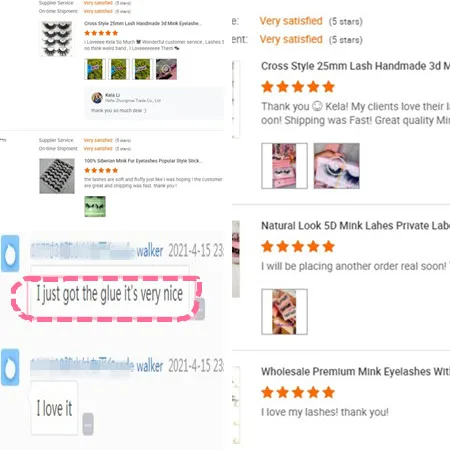Image resolution: width=450 pixels, height=450 pixels.
Task: Click gray tag icon beside 'I love it' bubble
Action: pyautogui.click(x=88, y=424)
